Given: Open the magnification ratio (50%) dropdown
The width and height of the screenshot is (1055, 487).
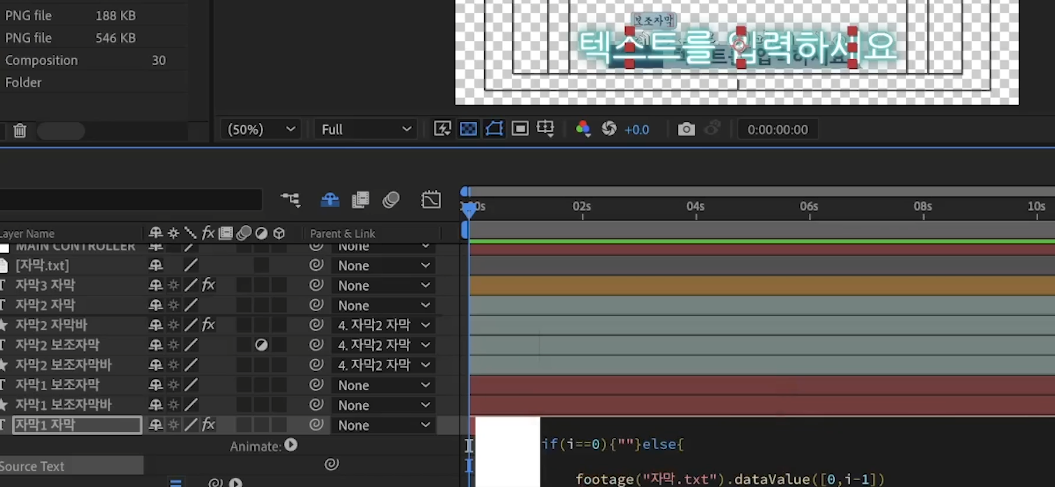Looking at the screenshot, I should [261, 129].
